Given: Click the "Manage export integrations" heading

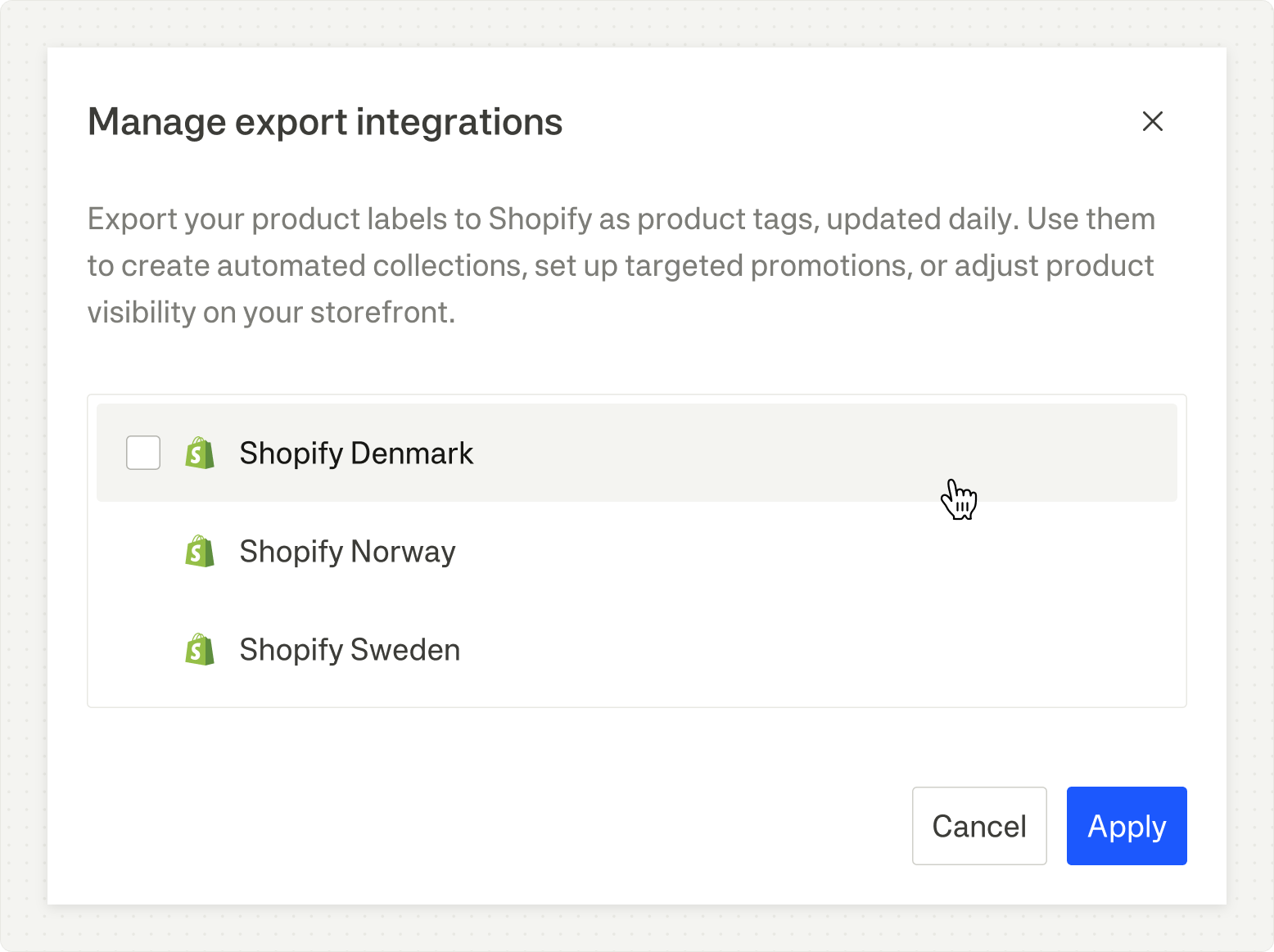Looking at the screenshot, I should 325,122.
